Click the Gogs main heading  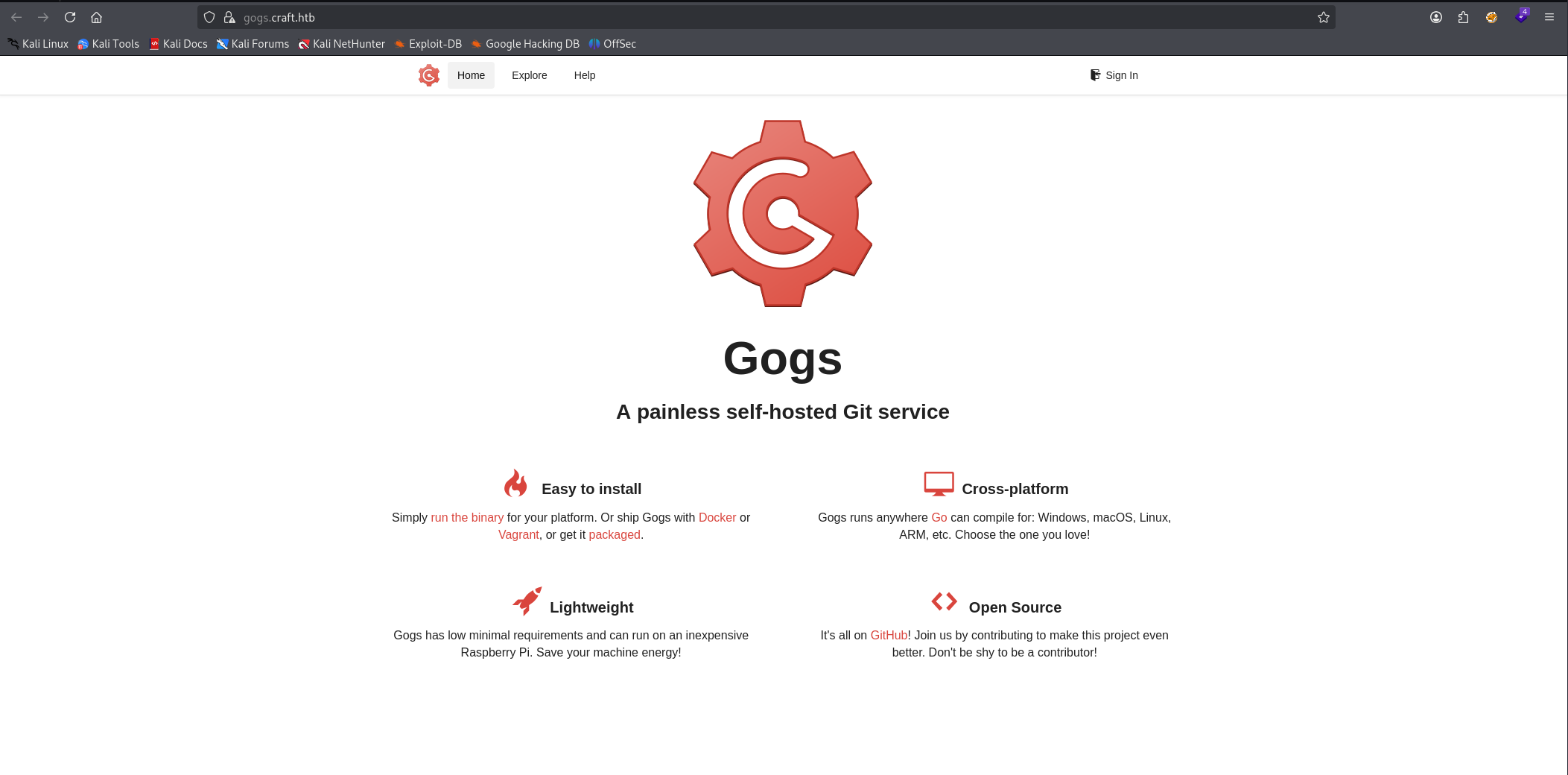click(x=783, y=358)
